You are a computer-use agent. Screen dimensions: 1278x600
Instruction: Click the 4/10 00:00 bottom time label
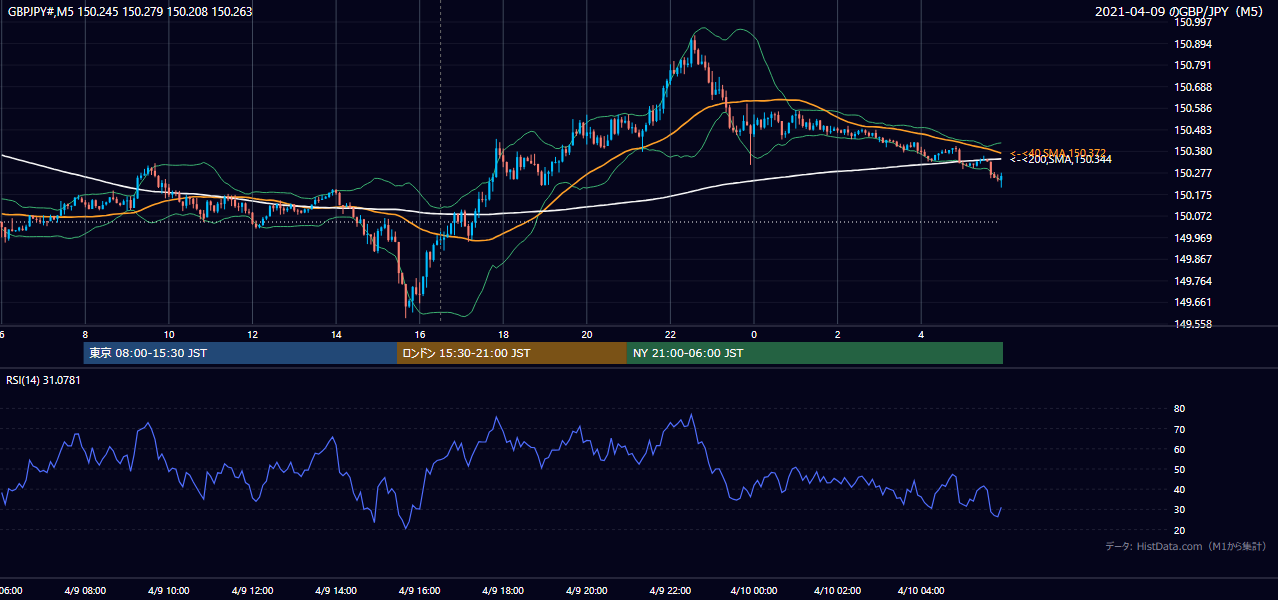click(756, 590)
